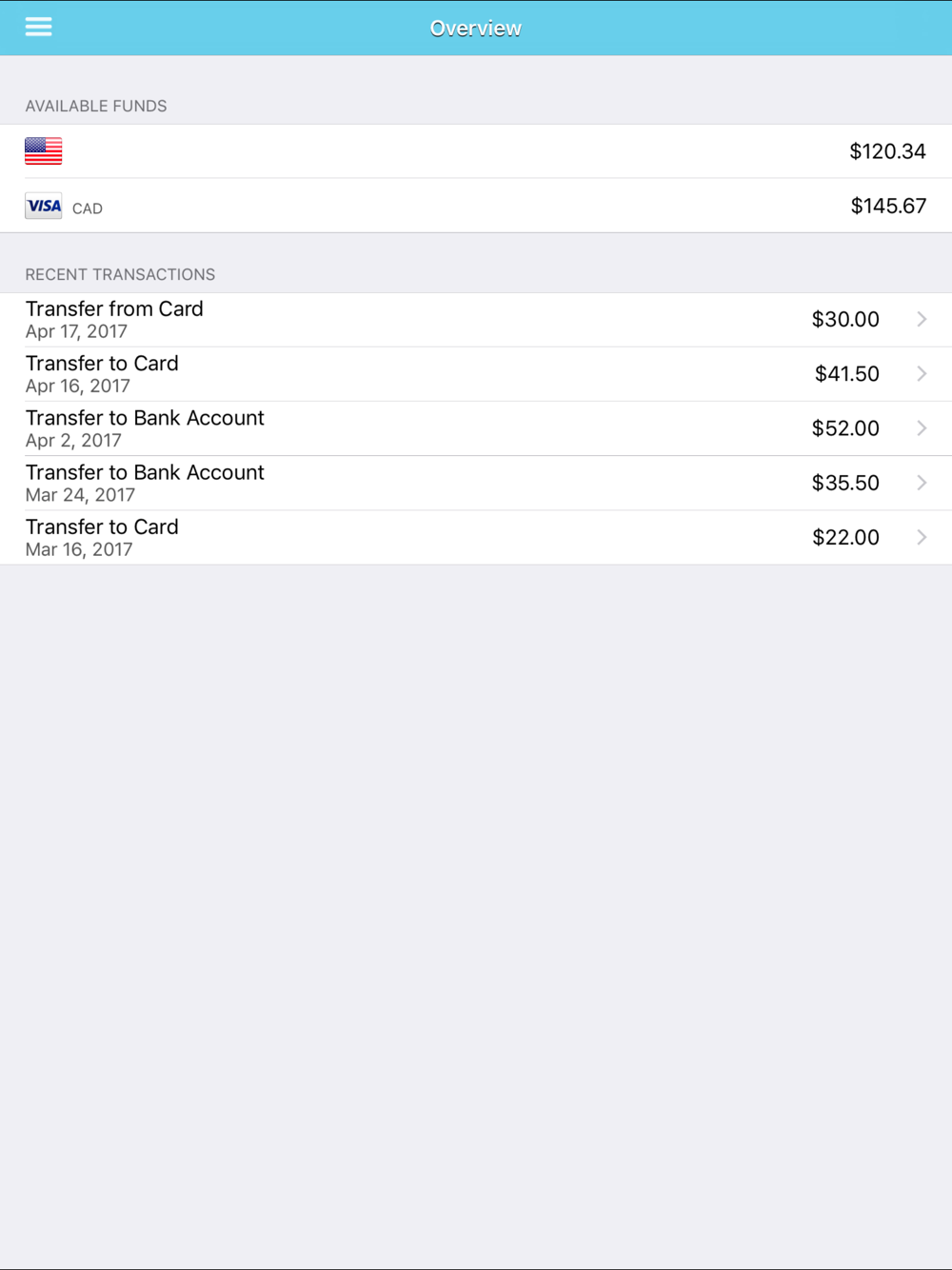
Task: Select the $145.67 CAD balance
Action: pyautogui.click(x=888, y=206)
